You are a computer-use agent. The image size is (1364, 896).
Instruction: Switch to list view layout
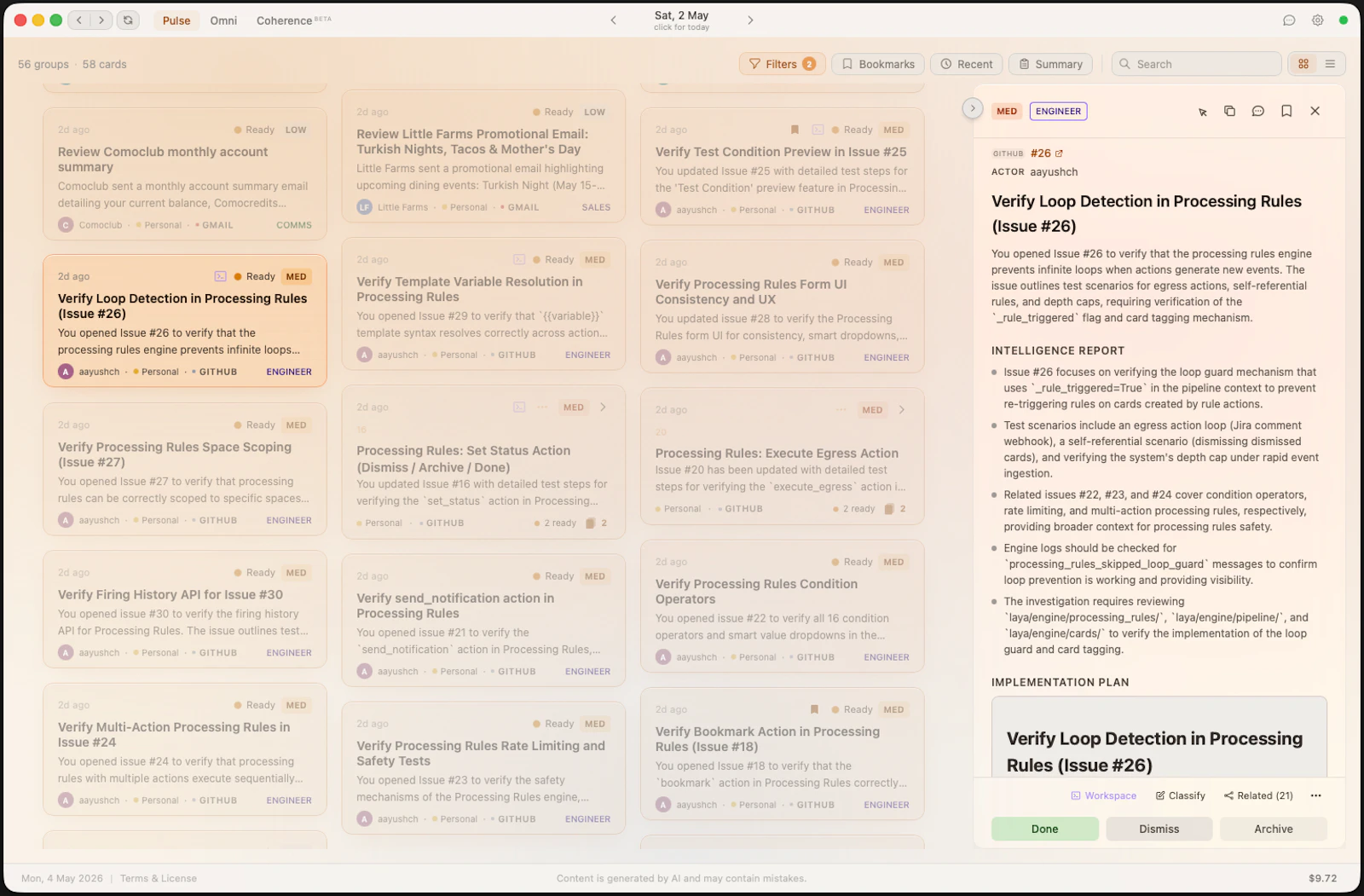pyautogui.click(x=1330, y=64)
